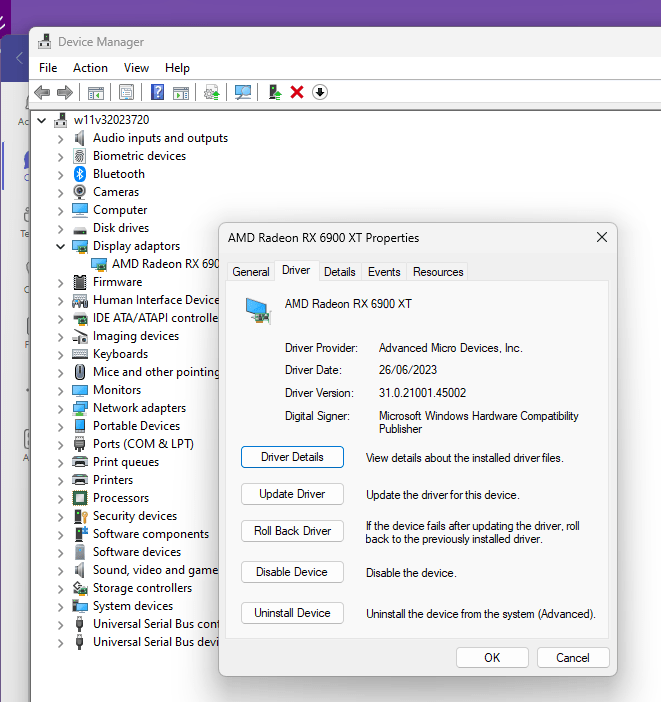Click Scan for hardware changes icon
Screen dimensions: 661x702
243,93
